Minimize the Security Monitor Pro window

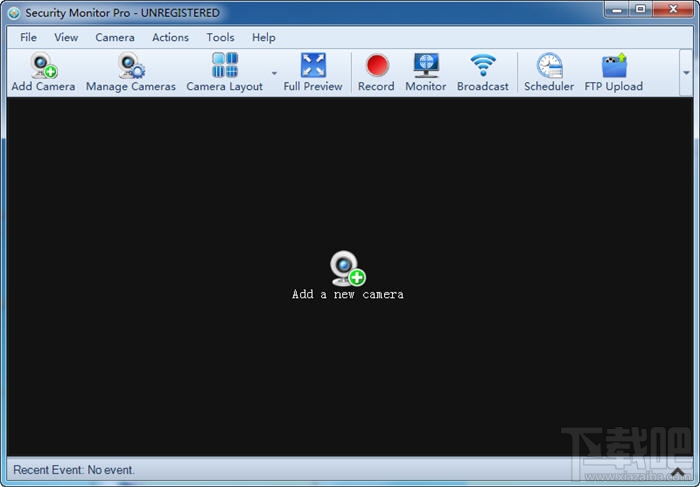617,9
